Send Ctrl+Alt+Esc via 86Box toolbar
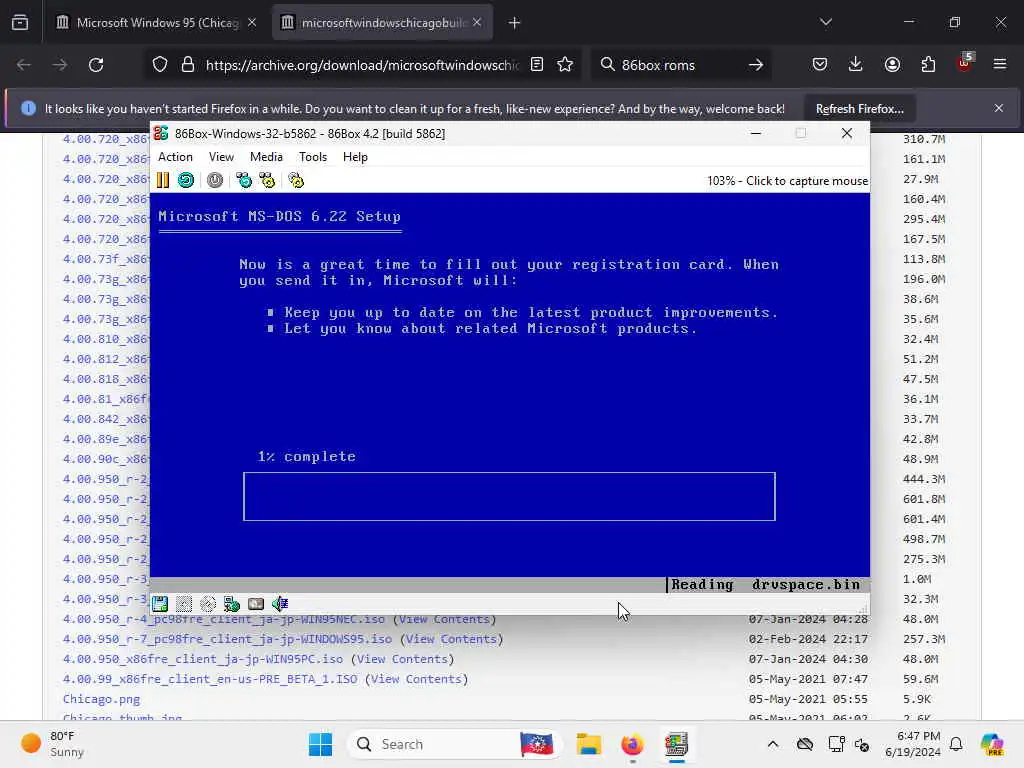Screen dimensions: 1024x768 point(267,180)
